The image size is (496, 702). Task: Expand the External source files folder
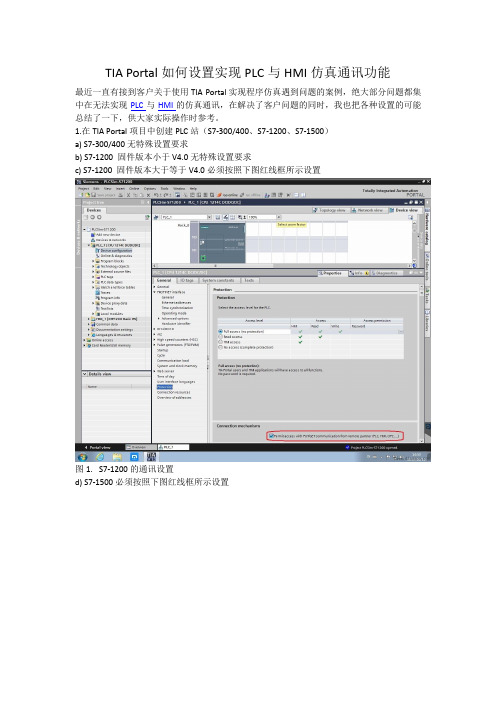click(x=93, y=272)
